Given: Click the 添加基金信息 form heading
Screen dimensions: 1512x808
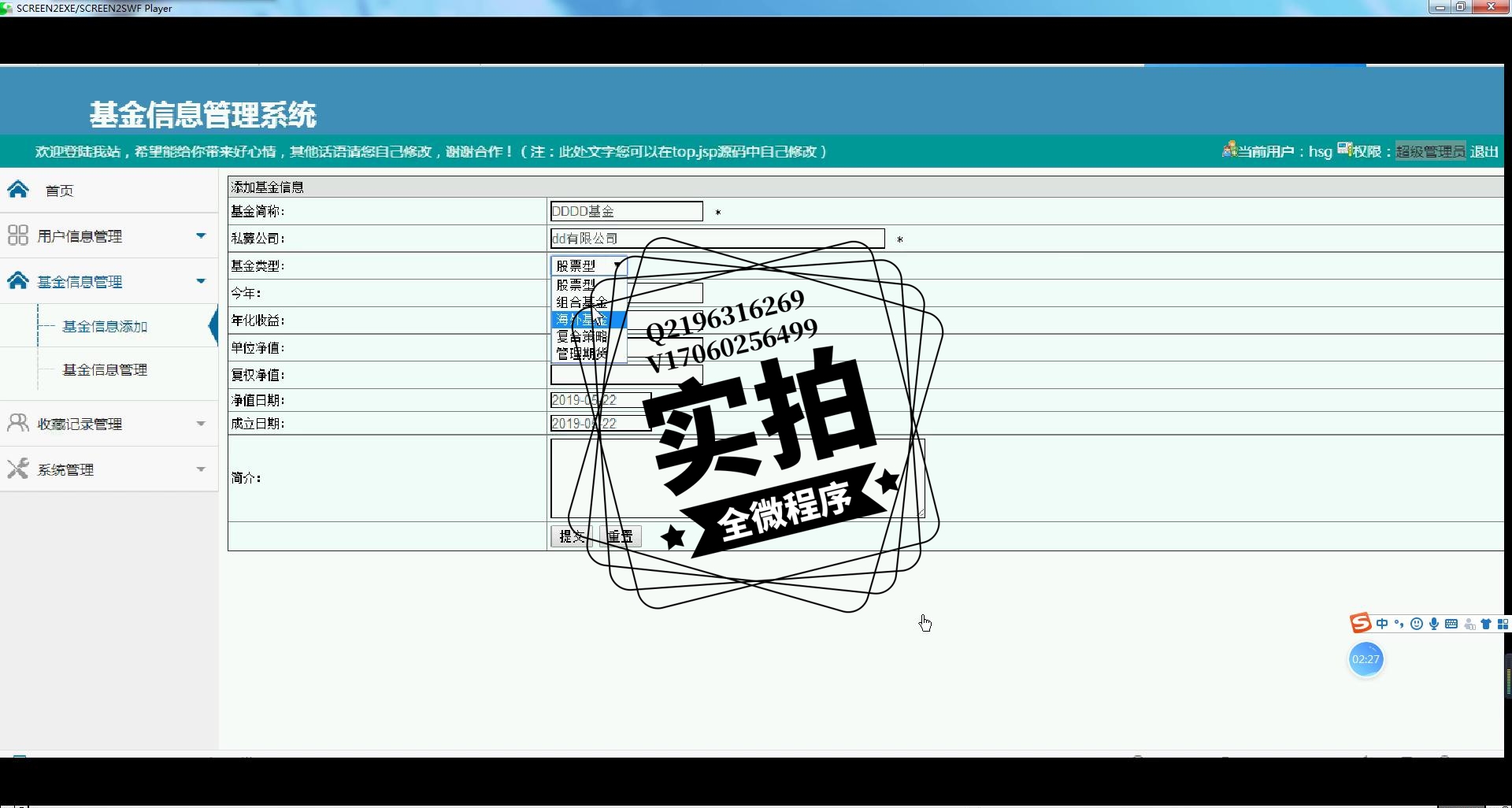Looking at the screenshot, I should pyautogui.click(x=267, y=187).
